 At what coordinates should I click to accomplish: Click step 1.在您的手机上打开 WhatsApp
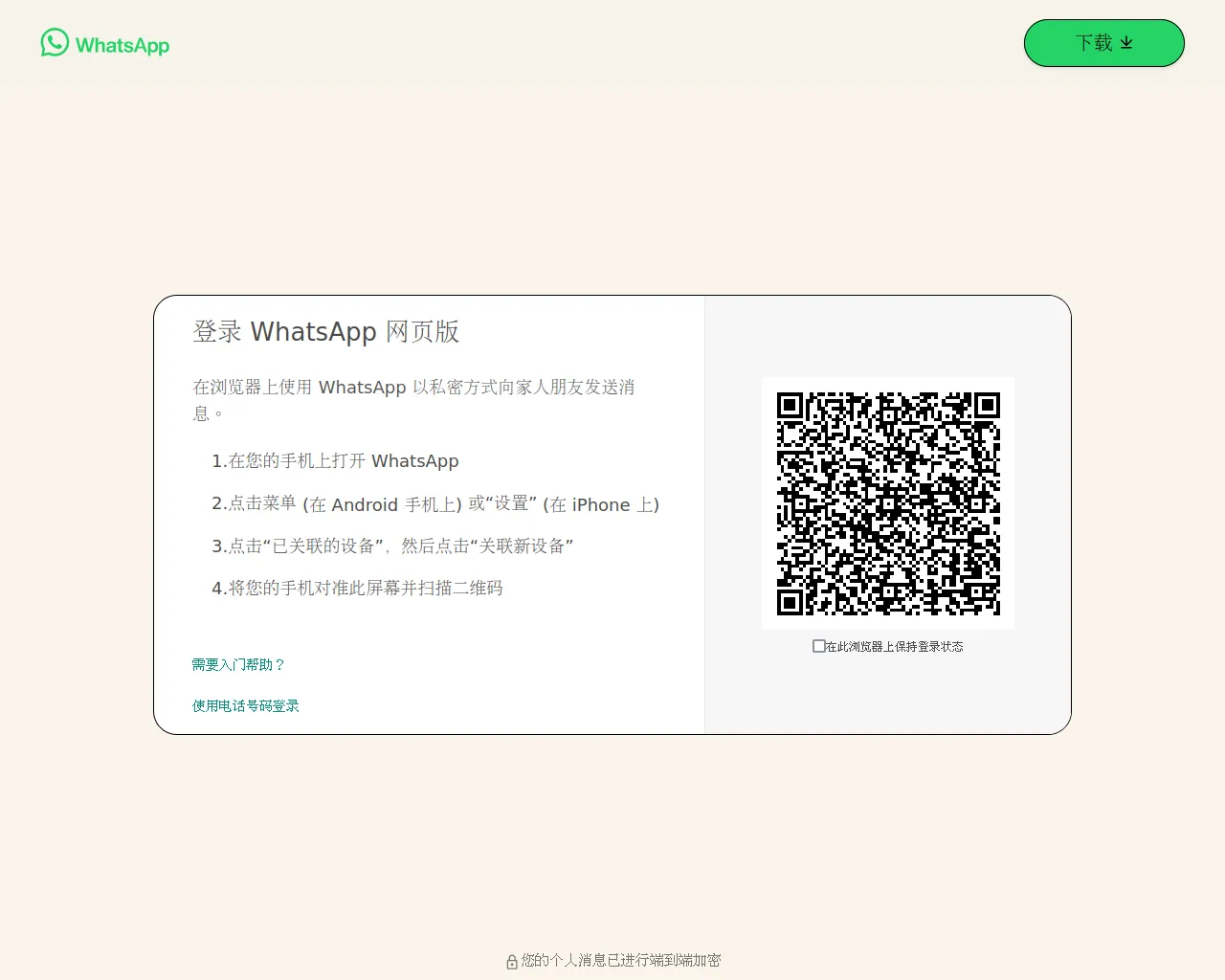pyautogui.click(x=335, y=460)
